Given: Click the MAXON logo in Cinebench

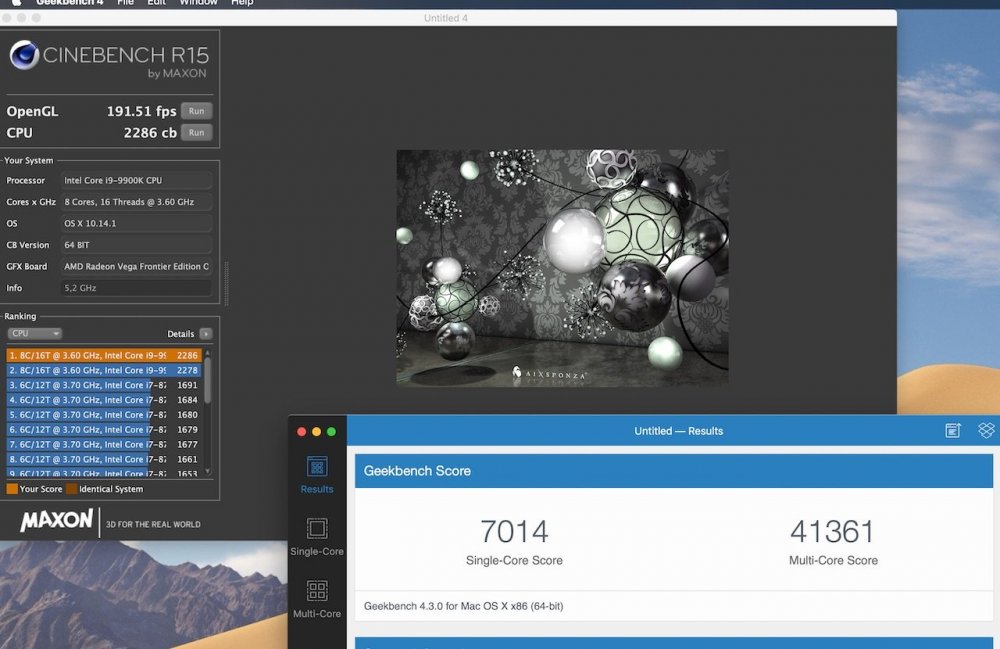Looking at the screenshot, I should [56, 520].
